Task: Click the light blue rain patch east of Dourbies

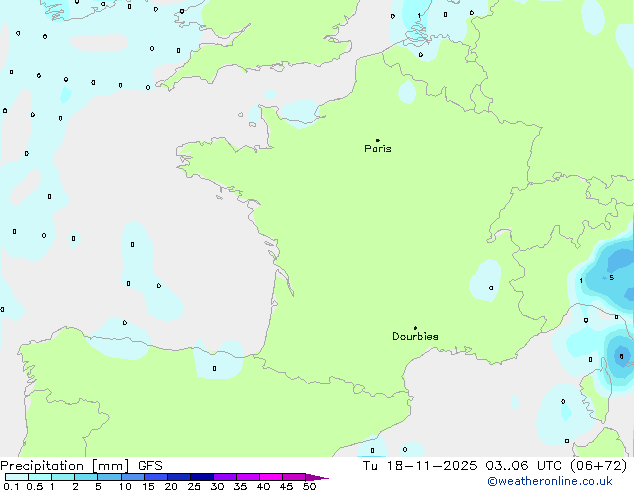Action: [x=487, y=278]
